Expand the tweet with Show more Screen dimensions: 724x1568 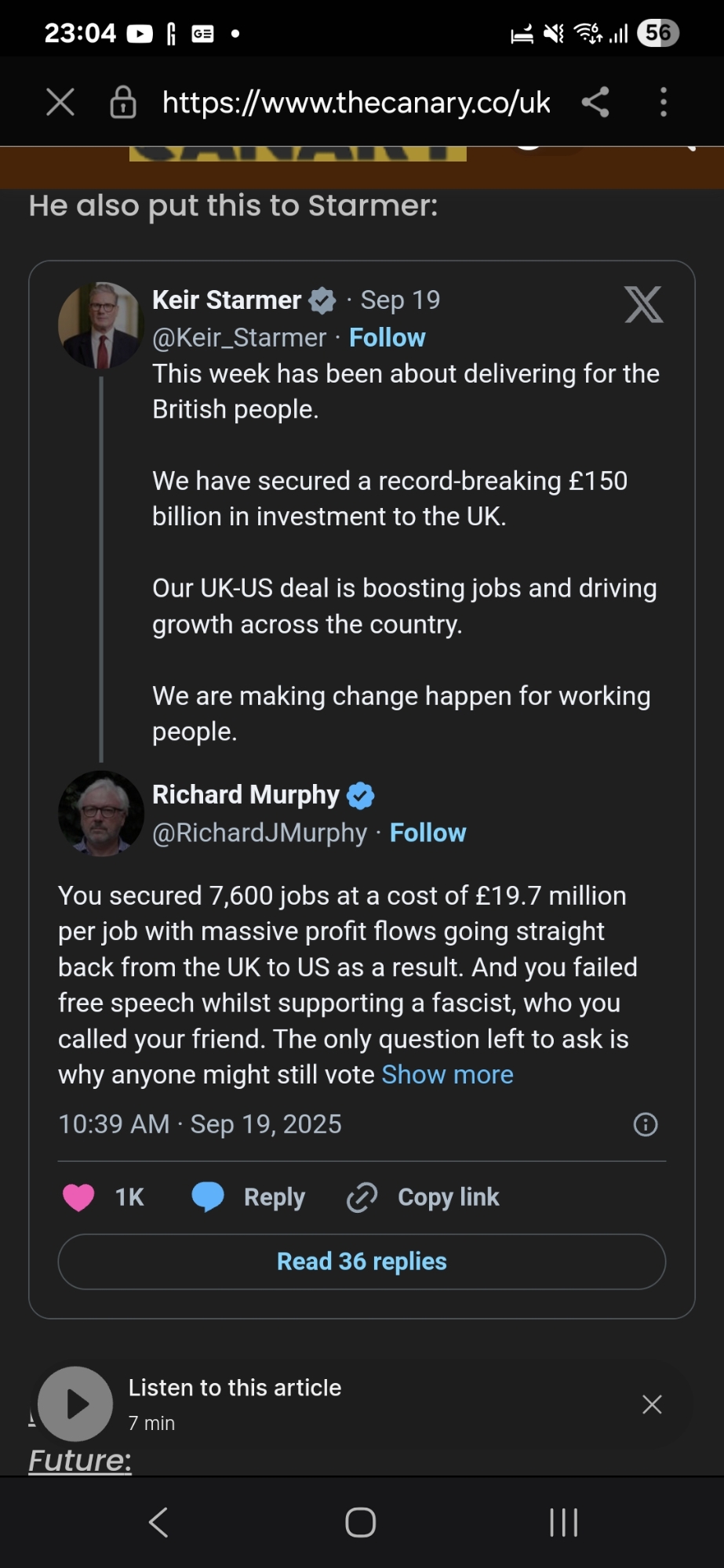pyautogui.click(x=447, y=1075)
